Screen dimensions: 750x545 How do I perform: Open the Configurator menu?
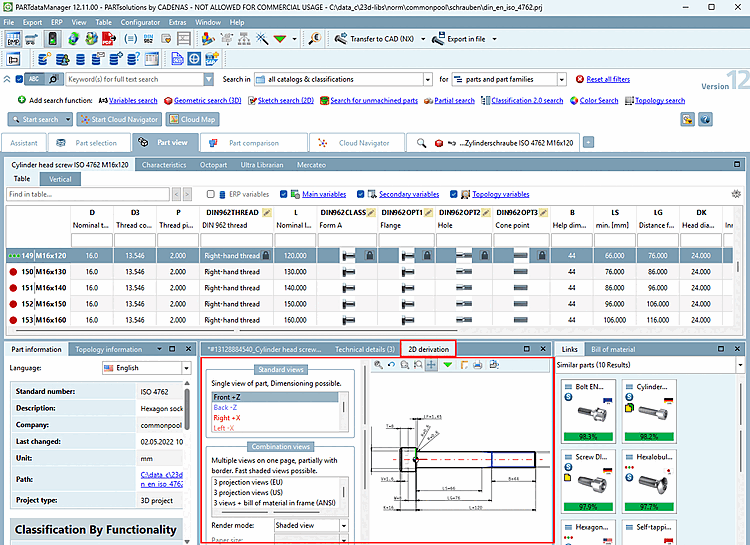point(139,21)
